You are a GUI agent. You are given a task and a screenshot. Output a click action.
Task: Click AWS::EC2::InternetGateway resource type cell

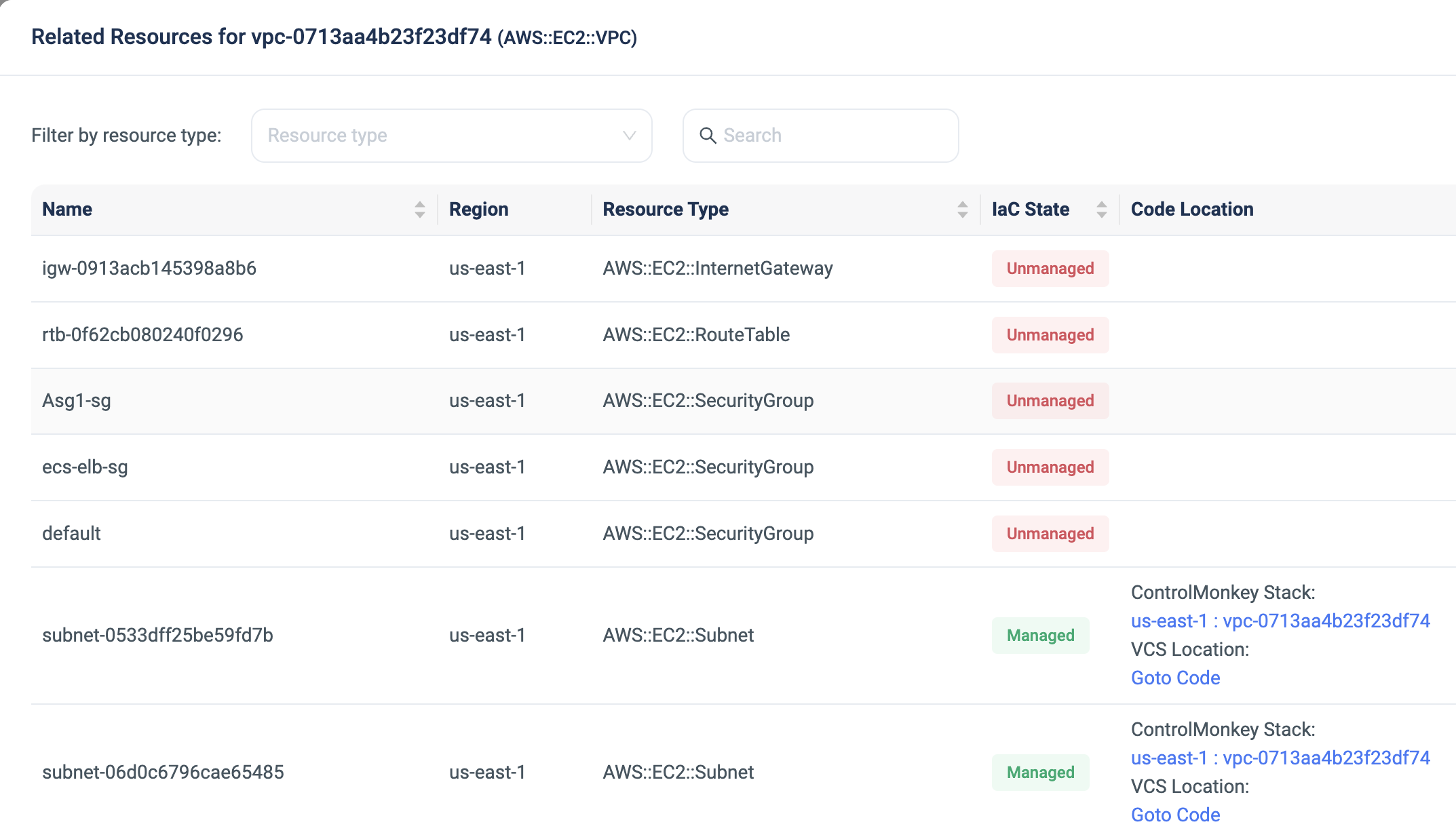click(718, 269)
